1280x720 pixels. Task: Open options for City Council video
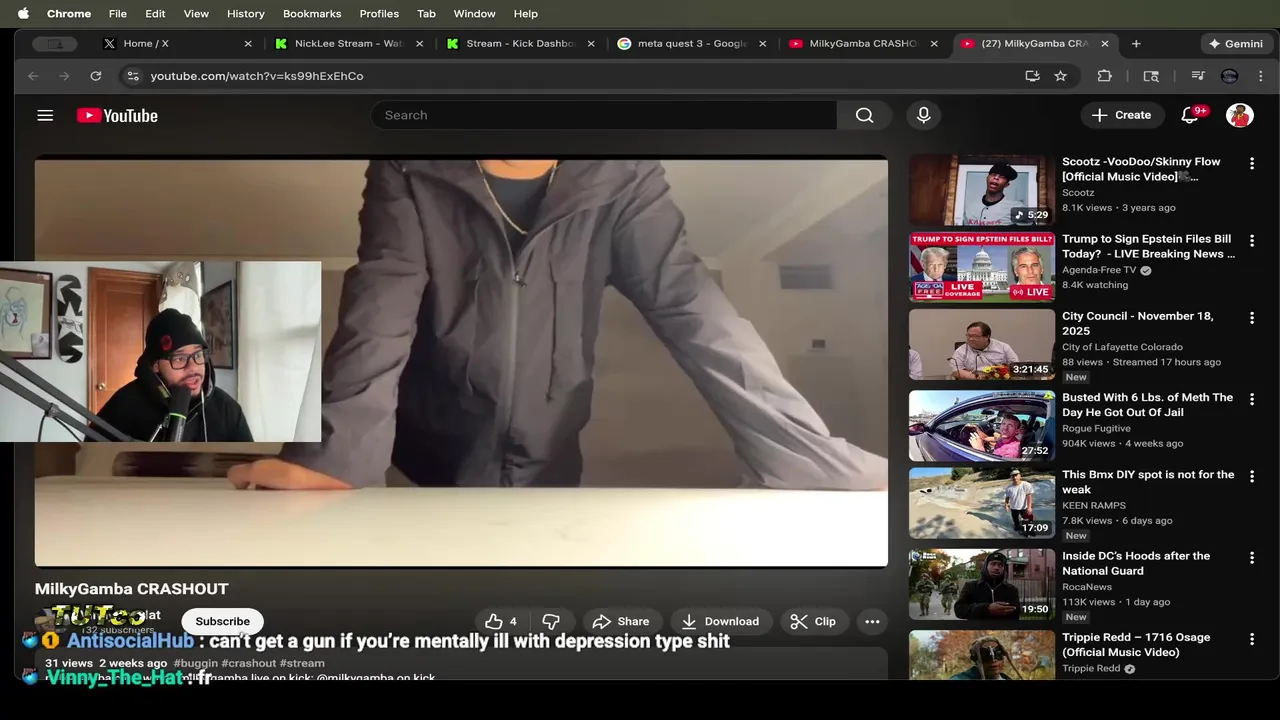click(1251, 318)
